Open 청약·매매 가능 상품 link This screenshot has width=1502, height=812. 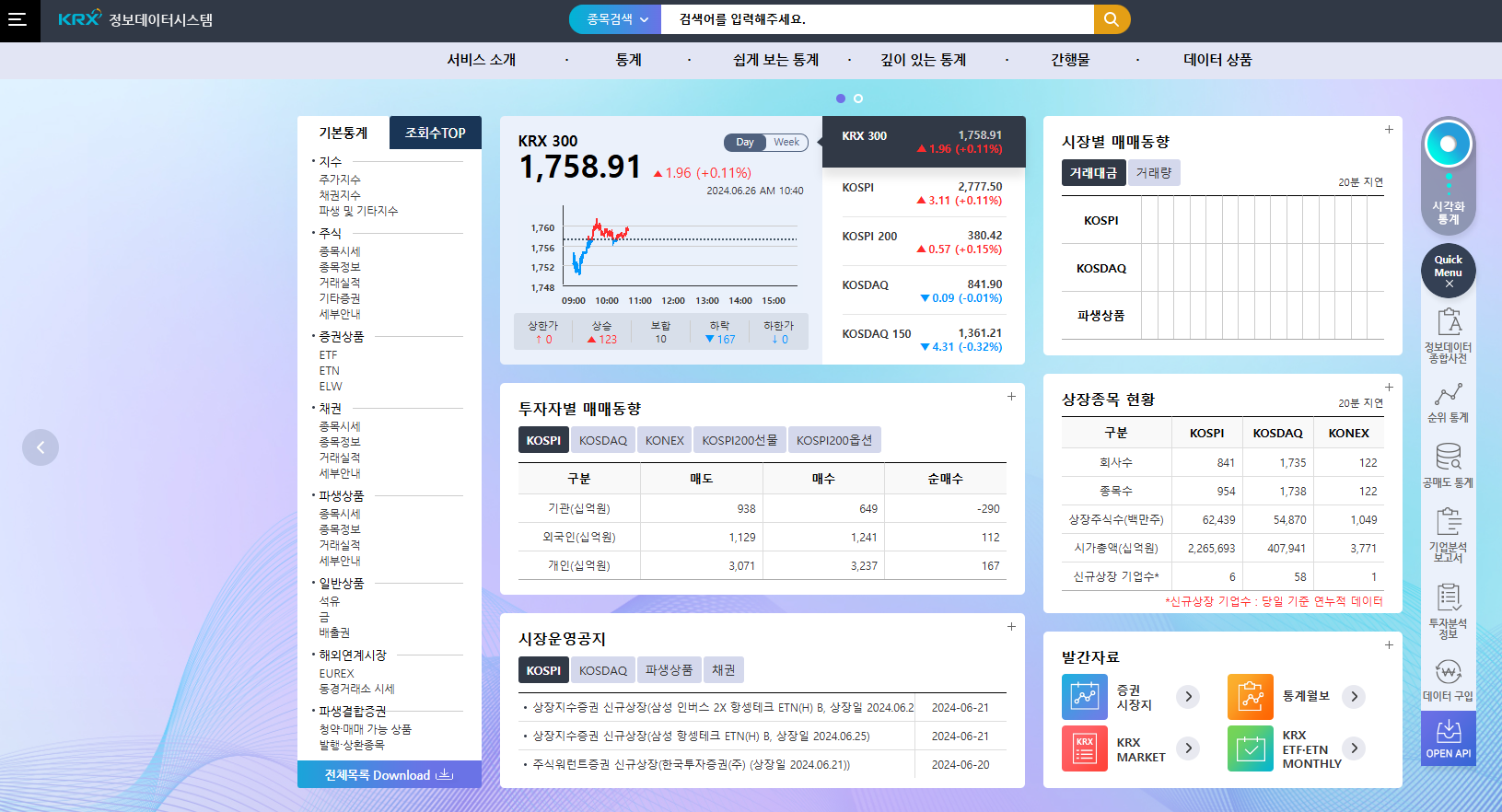(x=366, y=729)
